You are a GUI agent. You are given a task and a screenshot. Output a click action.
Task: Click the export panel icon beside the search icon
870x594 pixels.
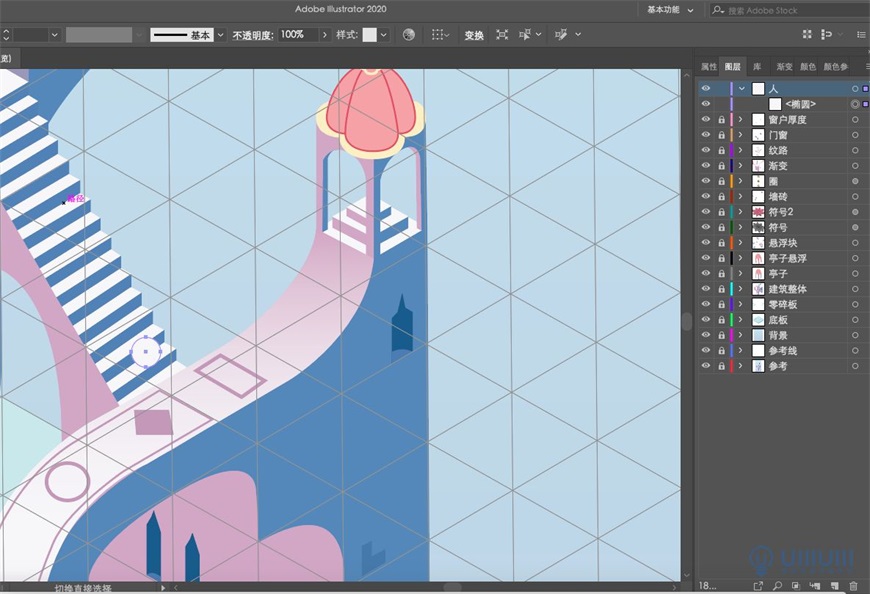760,585
